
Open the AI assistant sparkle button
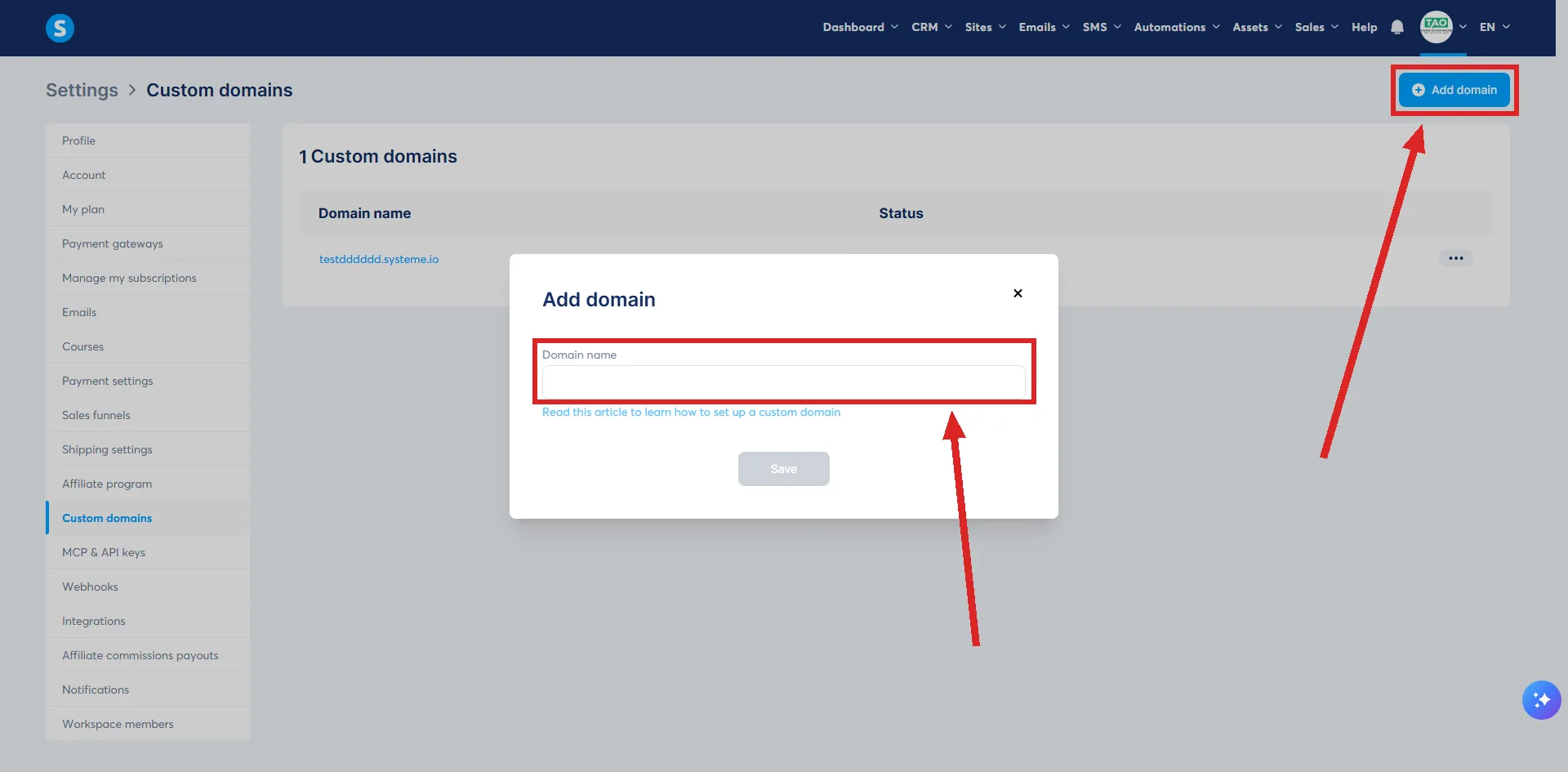click(x=1541, y=700)
